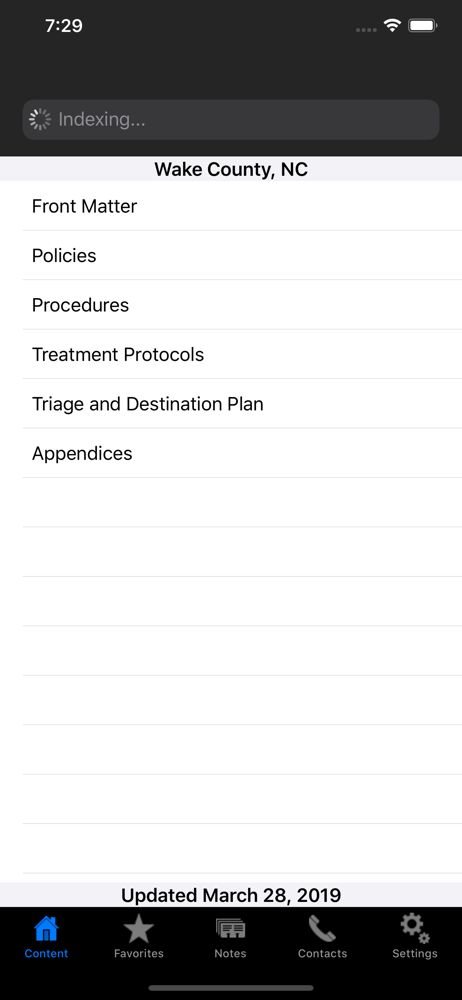Open Triage and Destination Plan
The height and width of the screenshot is (1000, 462).
click(x=242, y=404)
